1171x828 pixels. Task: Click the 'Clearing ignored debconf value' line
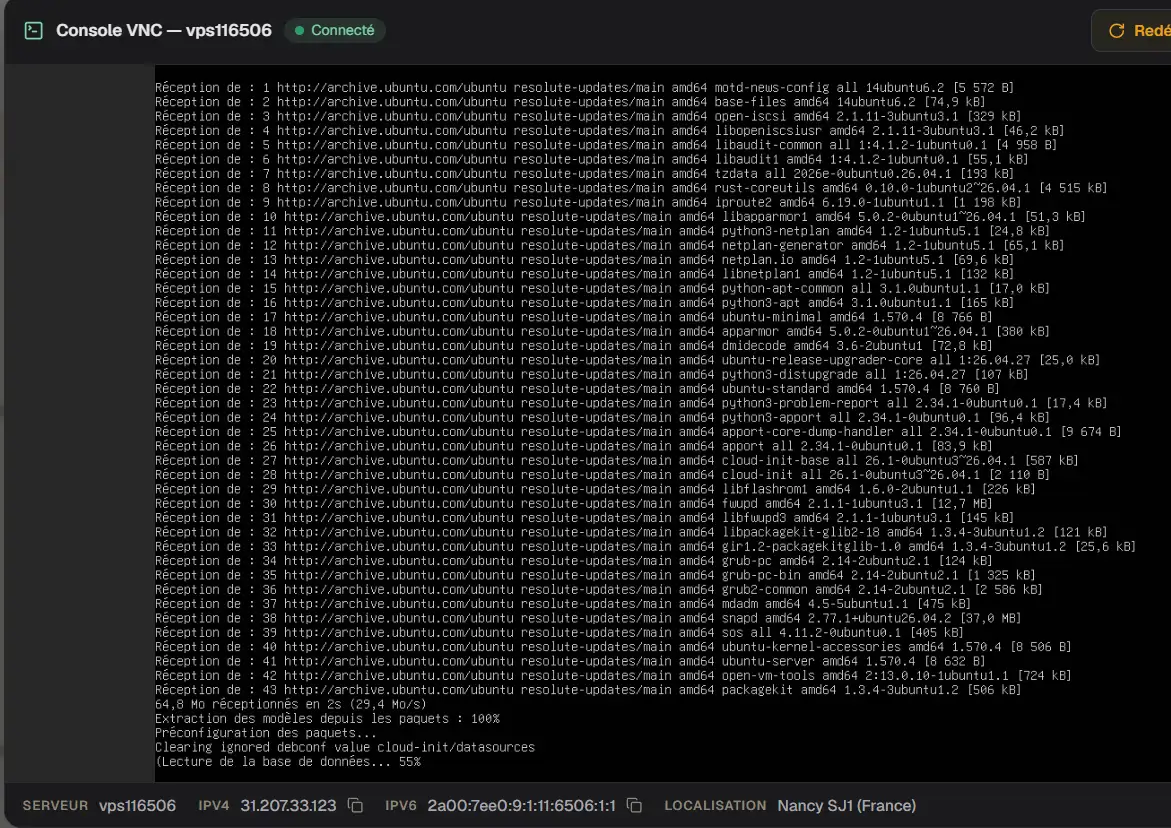click(x=345, y=747)
